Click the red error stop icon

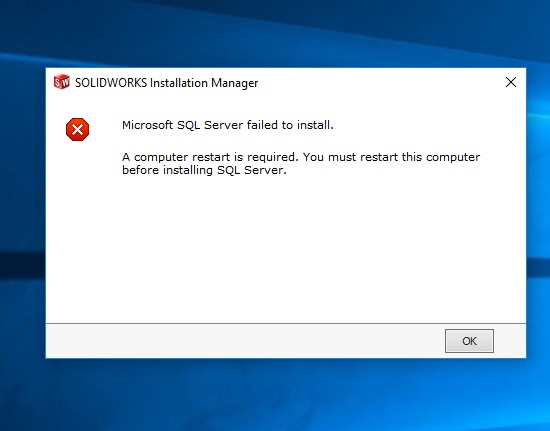(78, 129)
